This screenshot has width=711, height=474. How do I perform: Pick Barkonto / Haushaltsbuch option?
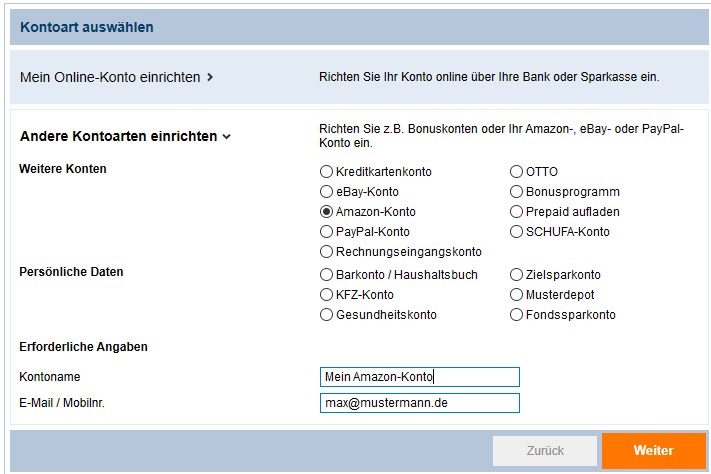[326, 274]
